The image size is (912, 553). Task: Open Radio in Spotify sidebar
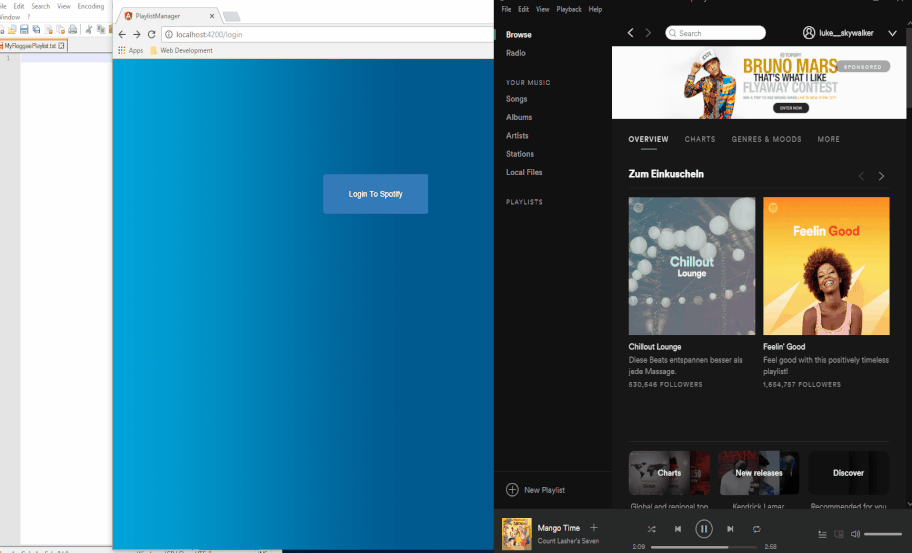click(x=515, y=53)
